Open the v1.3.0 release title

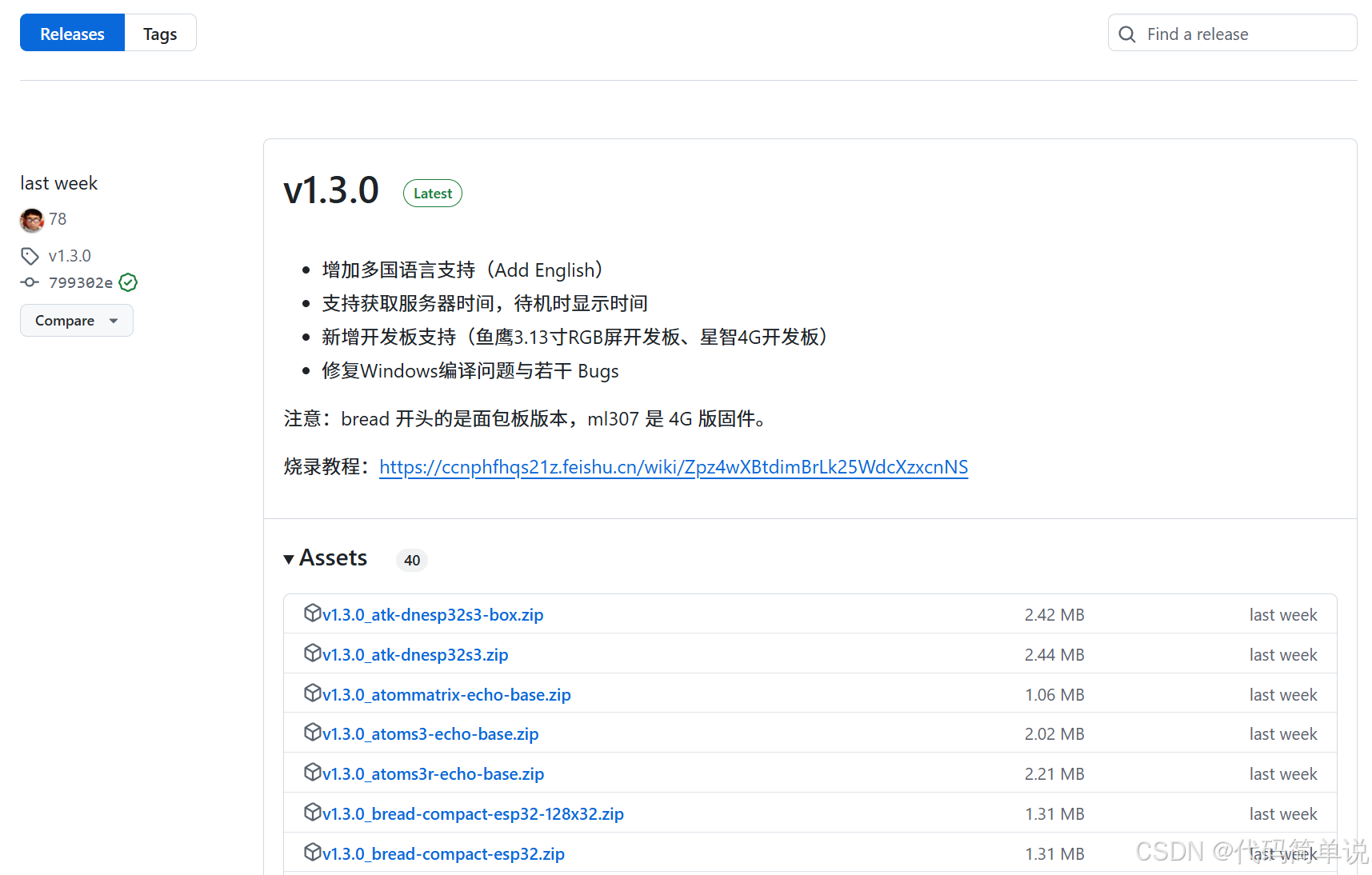(x=331, y=190)
